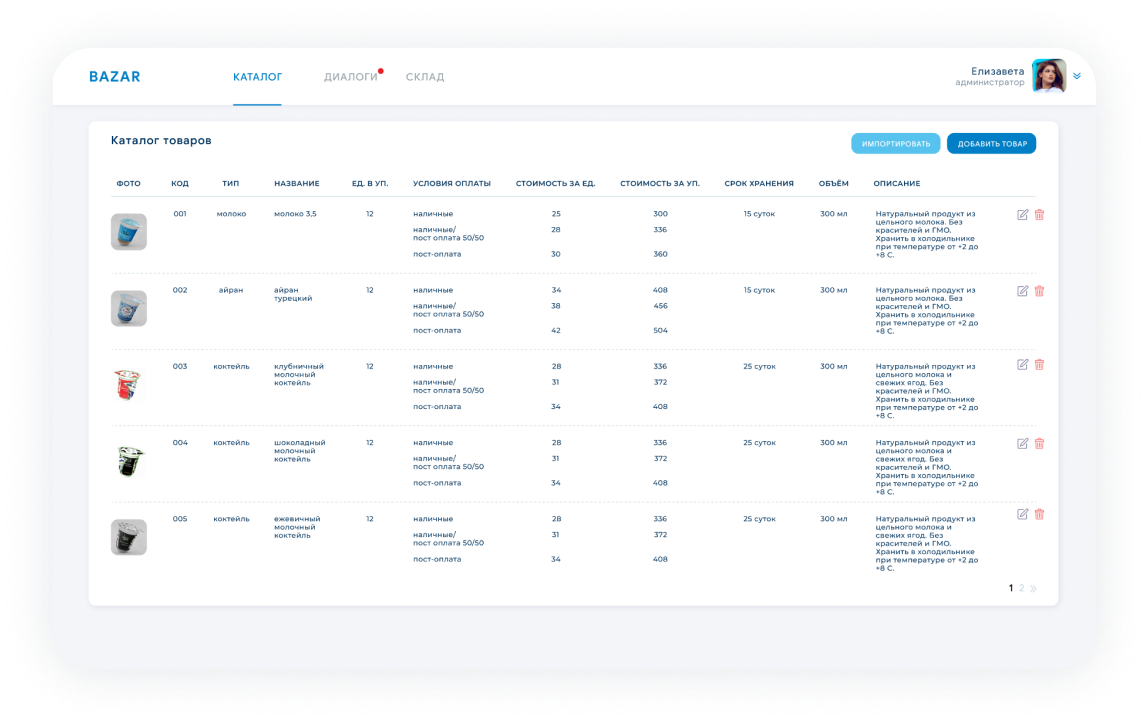Click type cell айран
The height and width of the screenshot is (725, 1148).
[231, 290]
